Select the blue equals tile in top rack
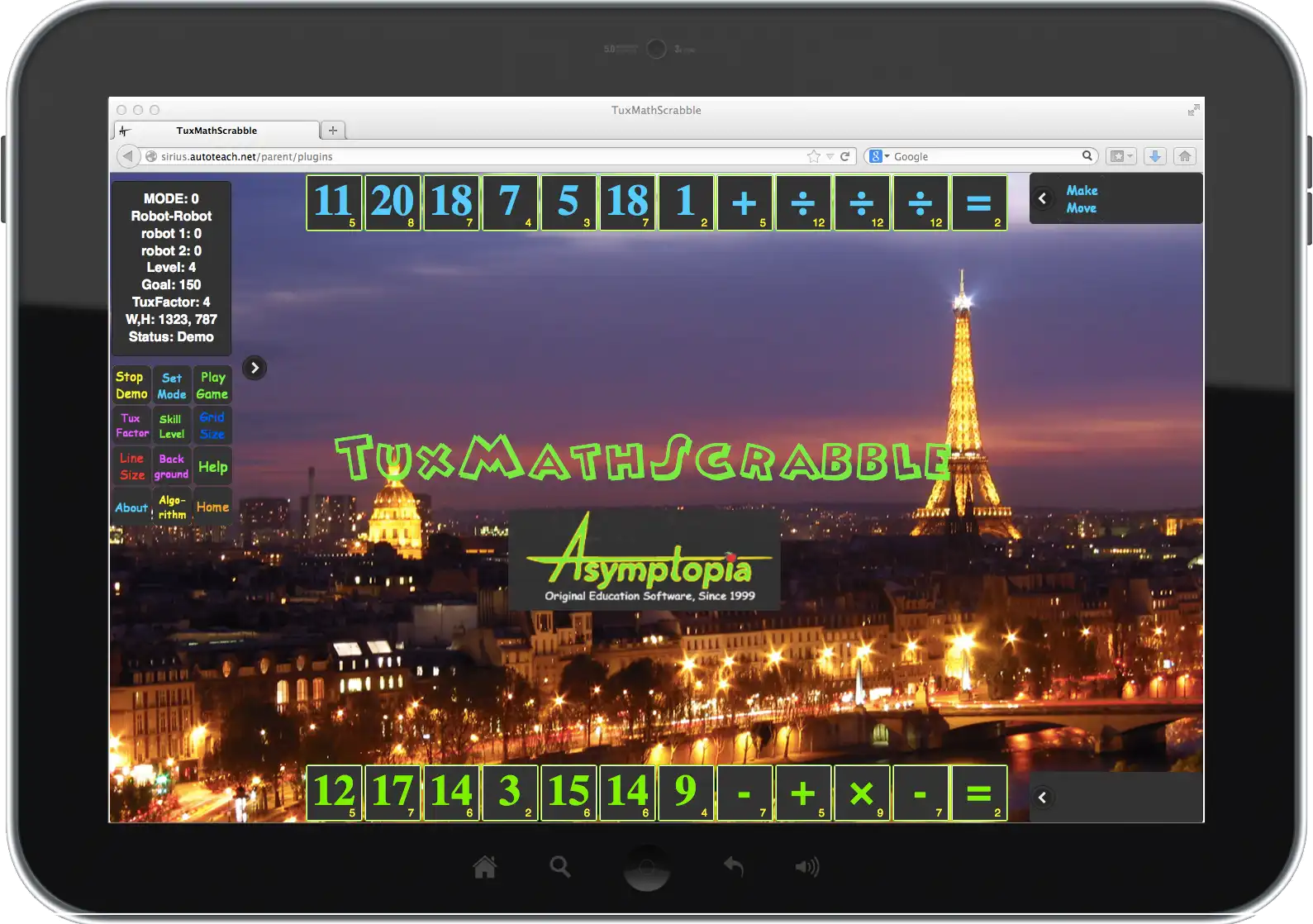Image resolution: width=1313 pixels, height=924 pixels. pos(979,202)
